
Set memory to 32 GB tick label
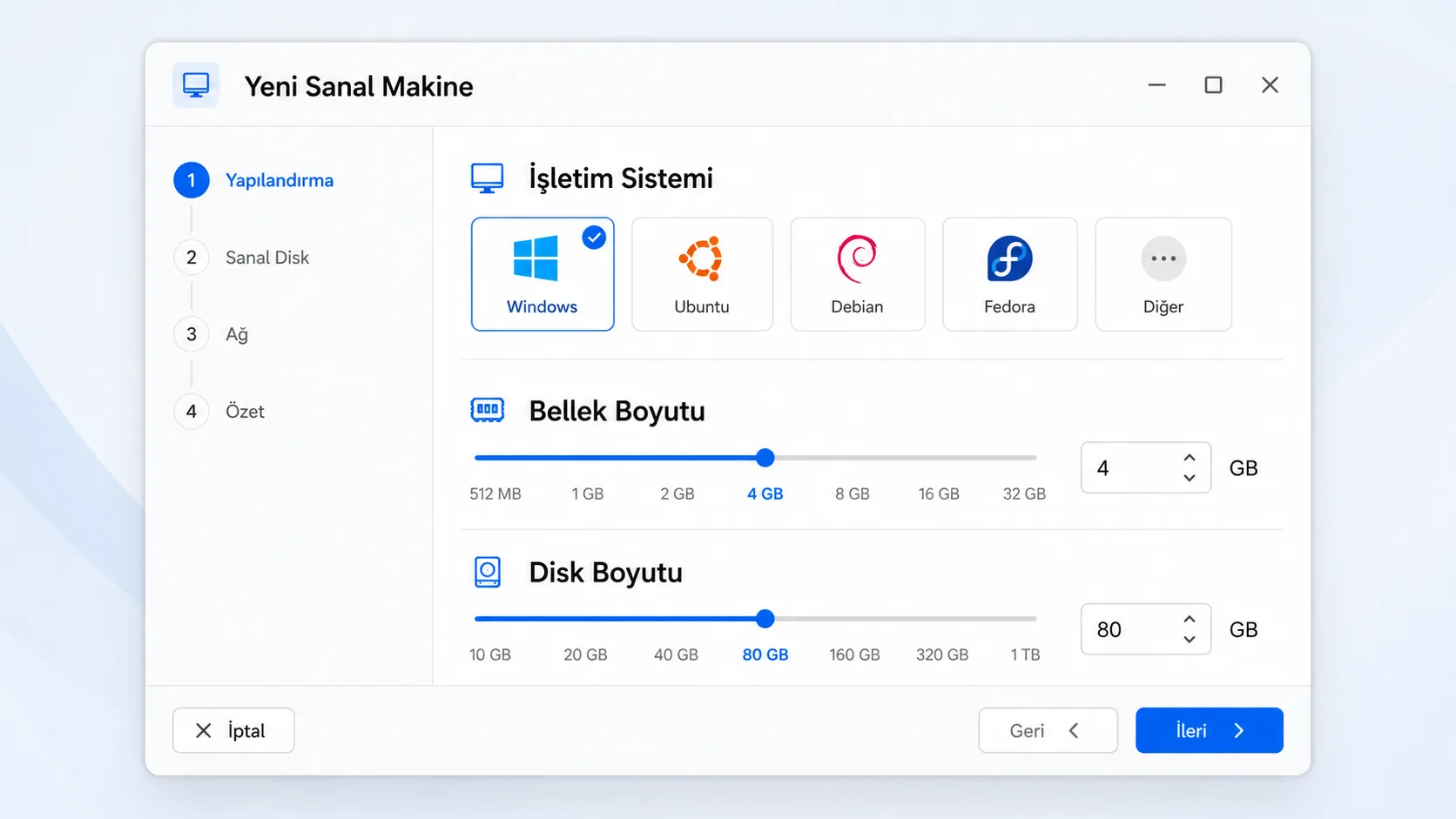(1024, 493)
